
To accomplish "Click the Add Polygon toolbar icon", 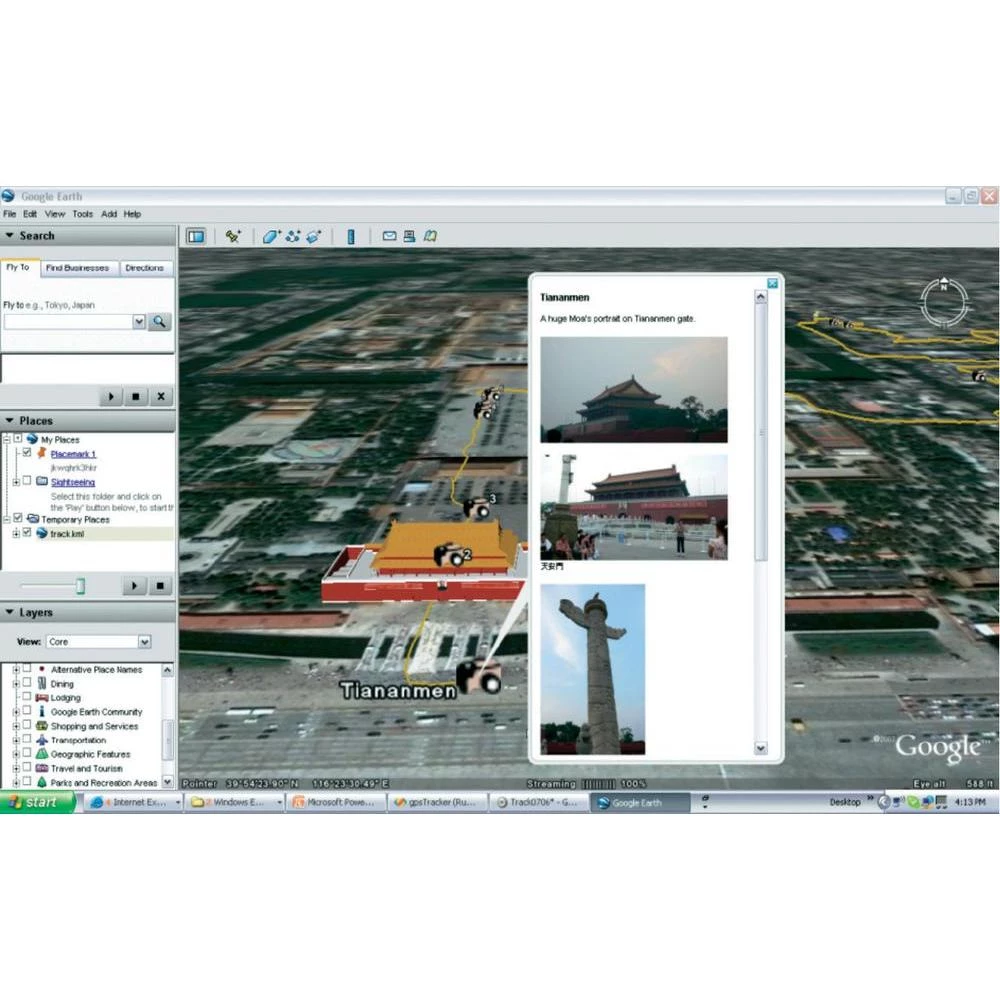I will click(271, 237).
